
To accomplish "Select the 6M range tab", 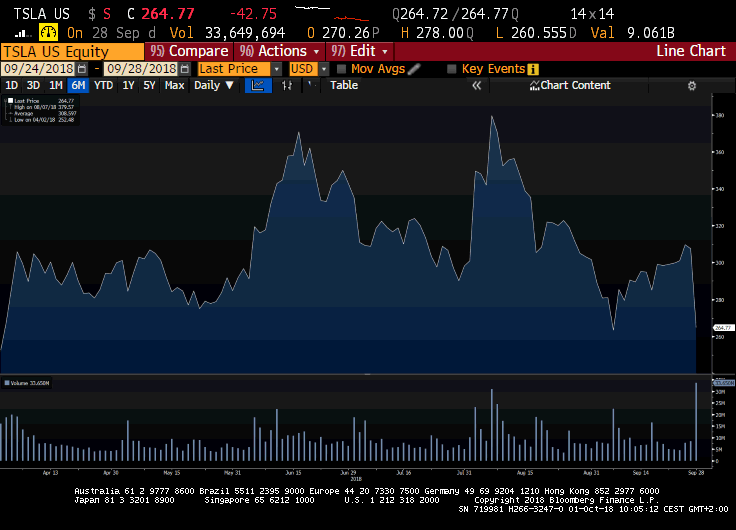I will click(78, 85).
